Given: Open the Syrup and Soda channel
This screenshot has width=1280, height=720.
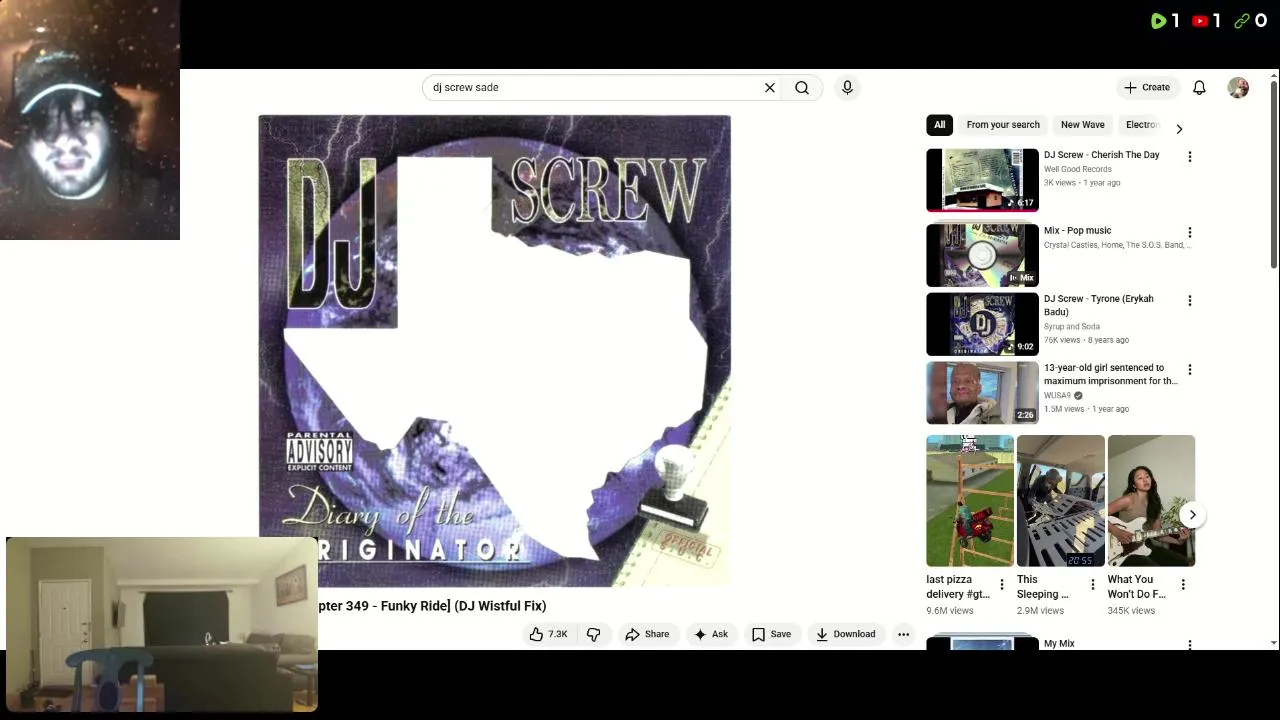Looking at the screenshot, I should (x=1071, y=326).
